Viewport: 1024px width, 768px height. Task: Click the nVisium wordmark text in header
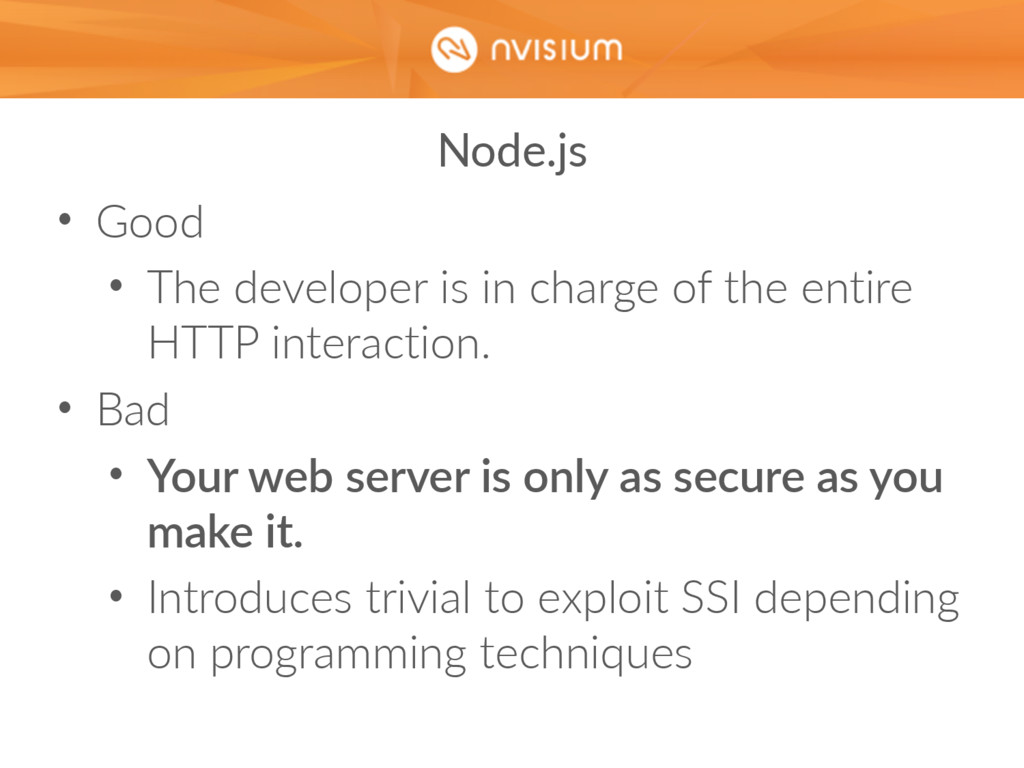(556, 50)
